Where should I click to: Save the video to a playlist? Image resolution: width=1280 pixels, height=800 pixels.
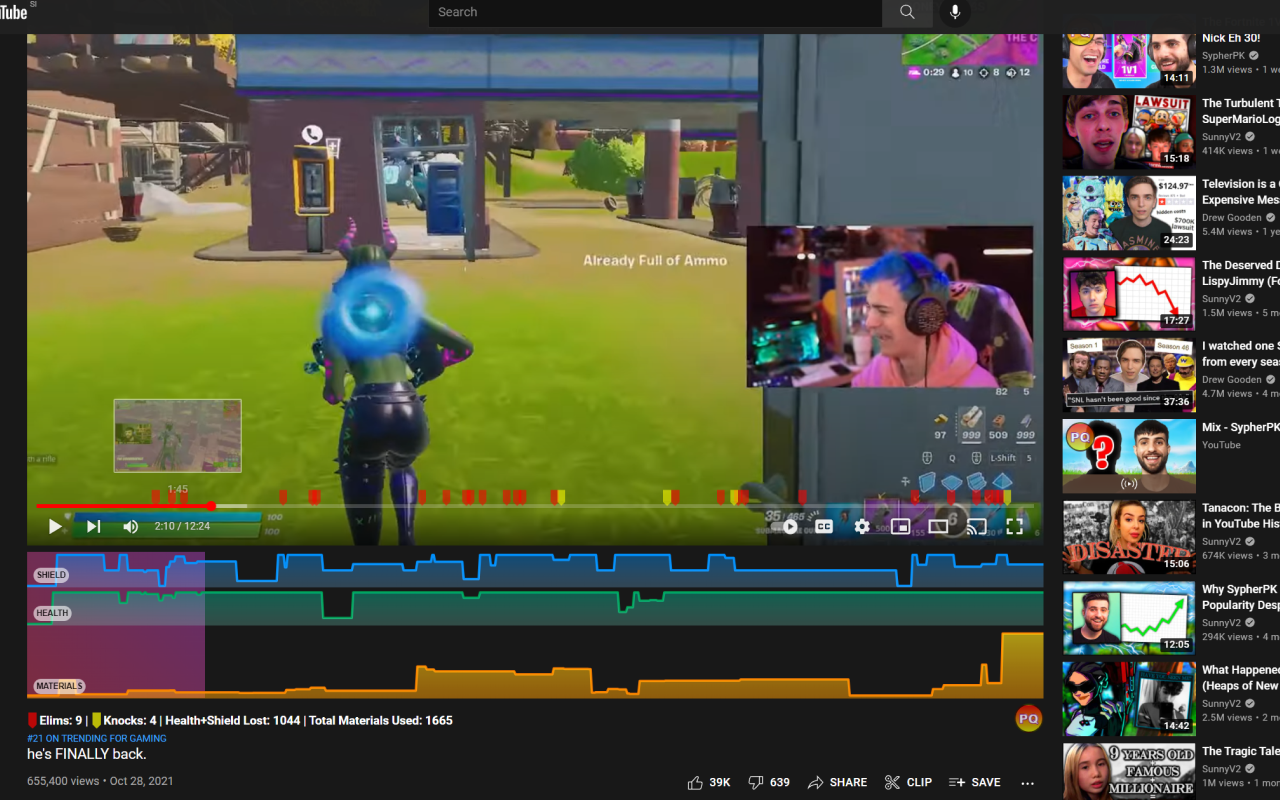tap(974, 782)
